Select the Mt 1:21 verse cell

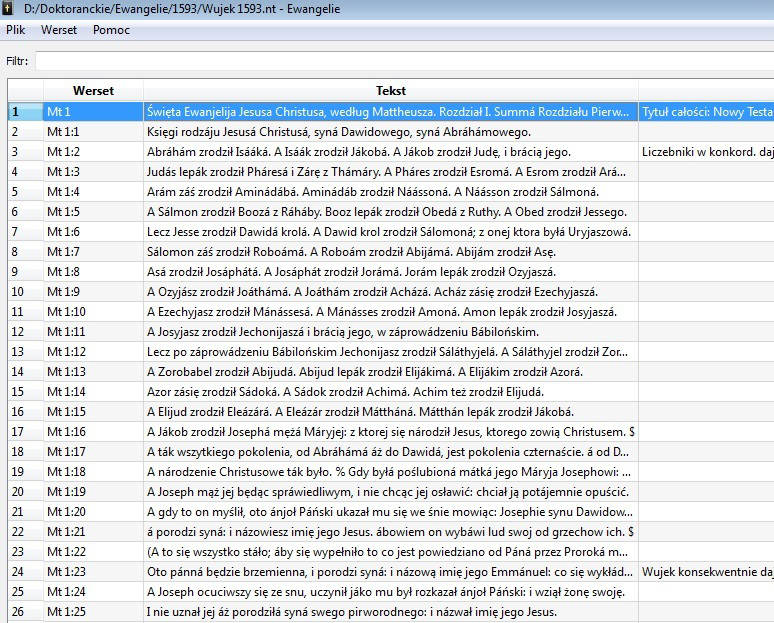(x=93, y=532)
